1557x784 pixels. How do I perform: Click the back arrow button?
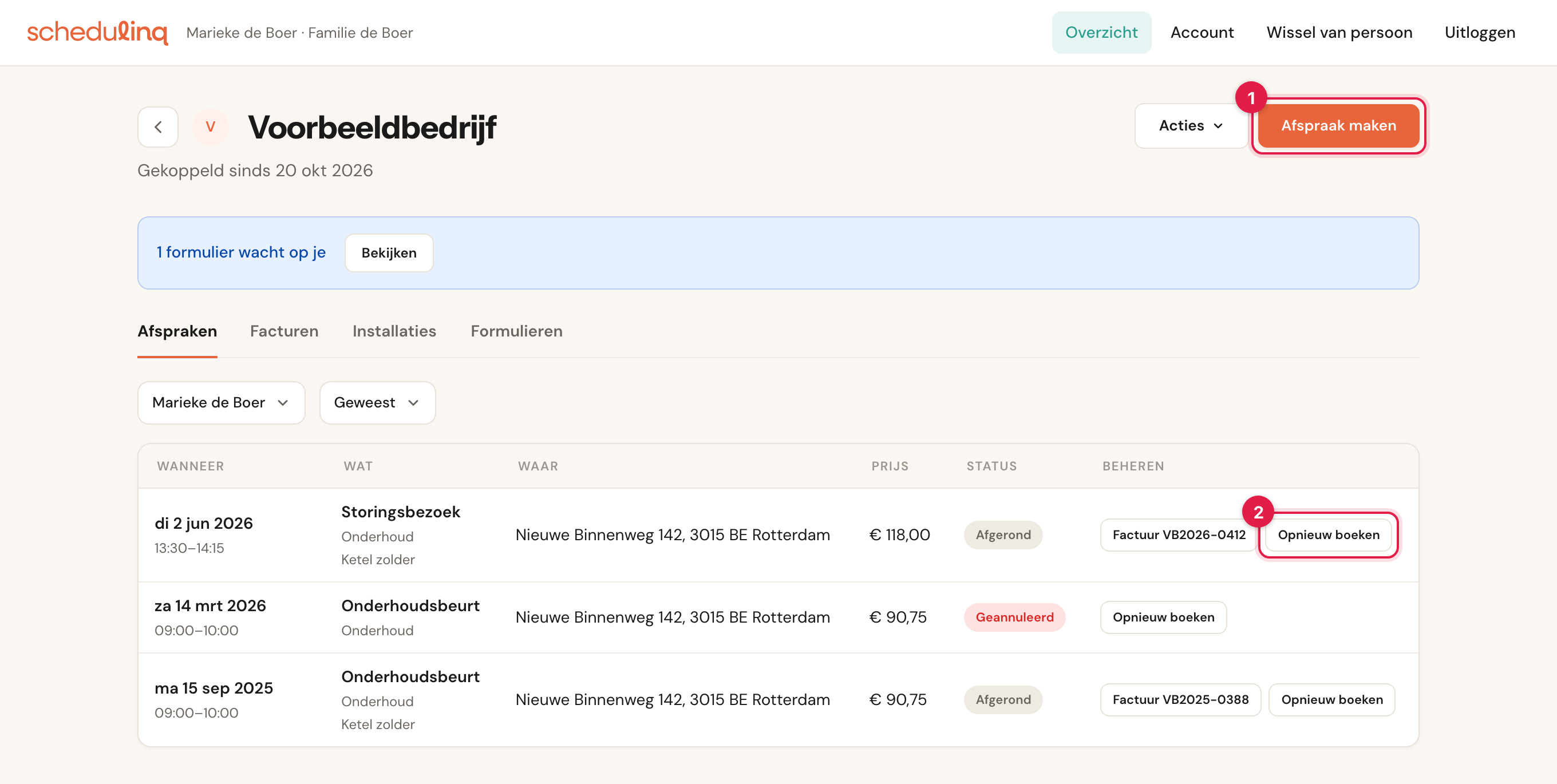[158, 127]
